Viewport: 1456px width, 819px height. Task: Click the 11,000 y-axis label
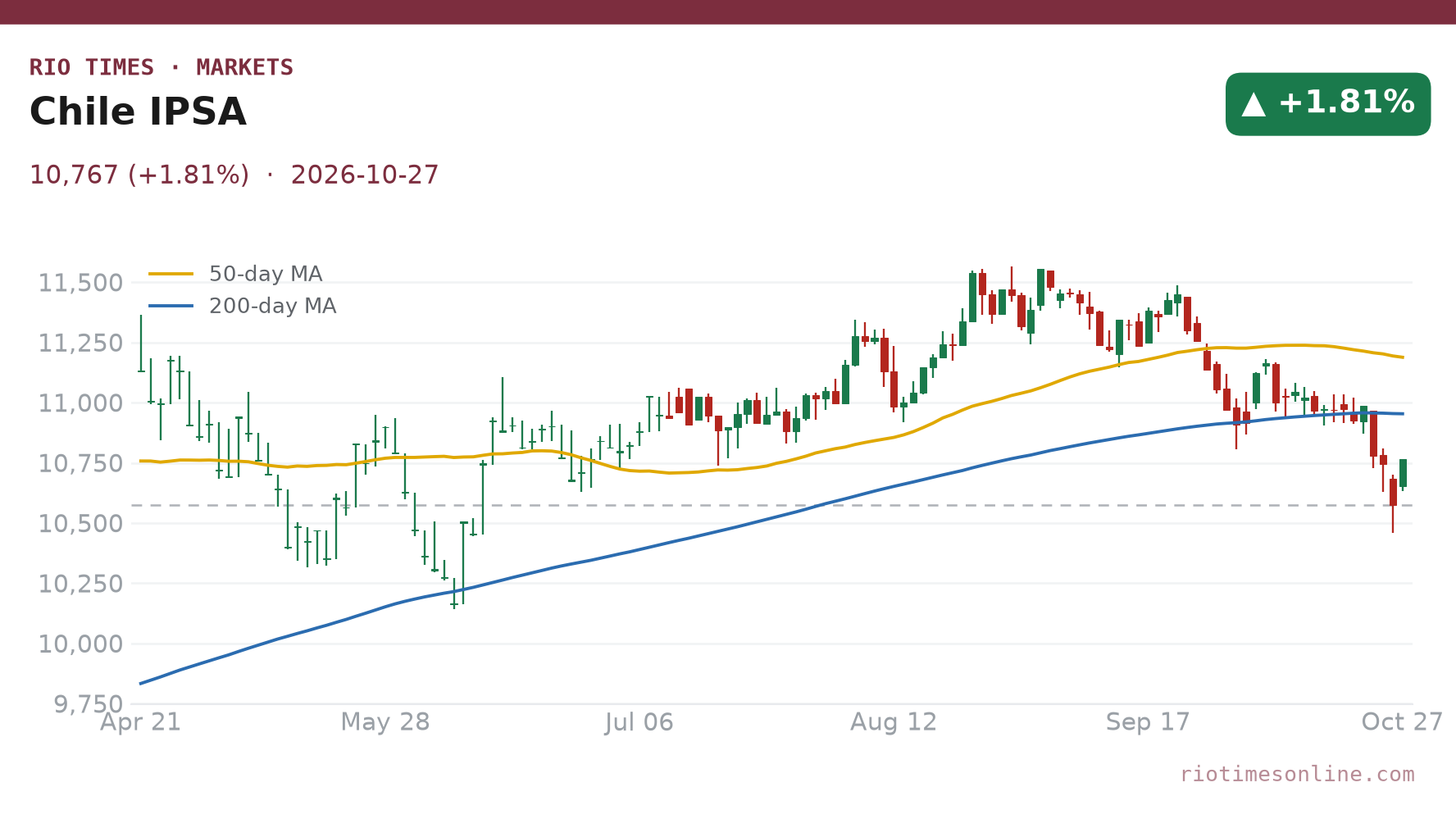(81, 403)
